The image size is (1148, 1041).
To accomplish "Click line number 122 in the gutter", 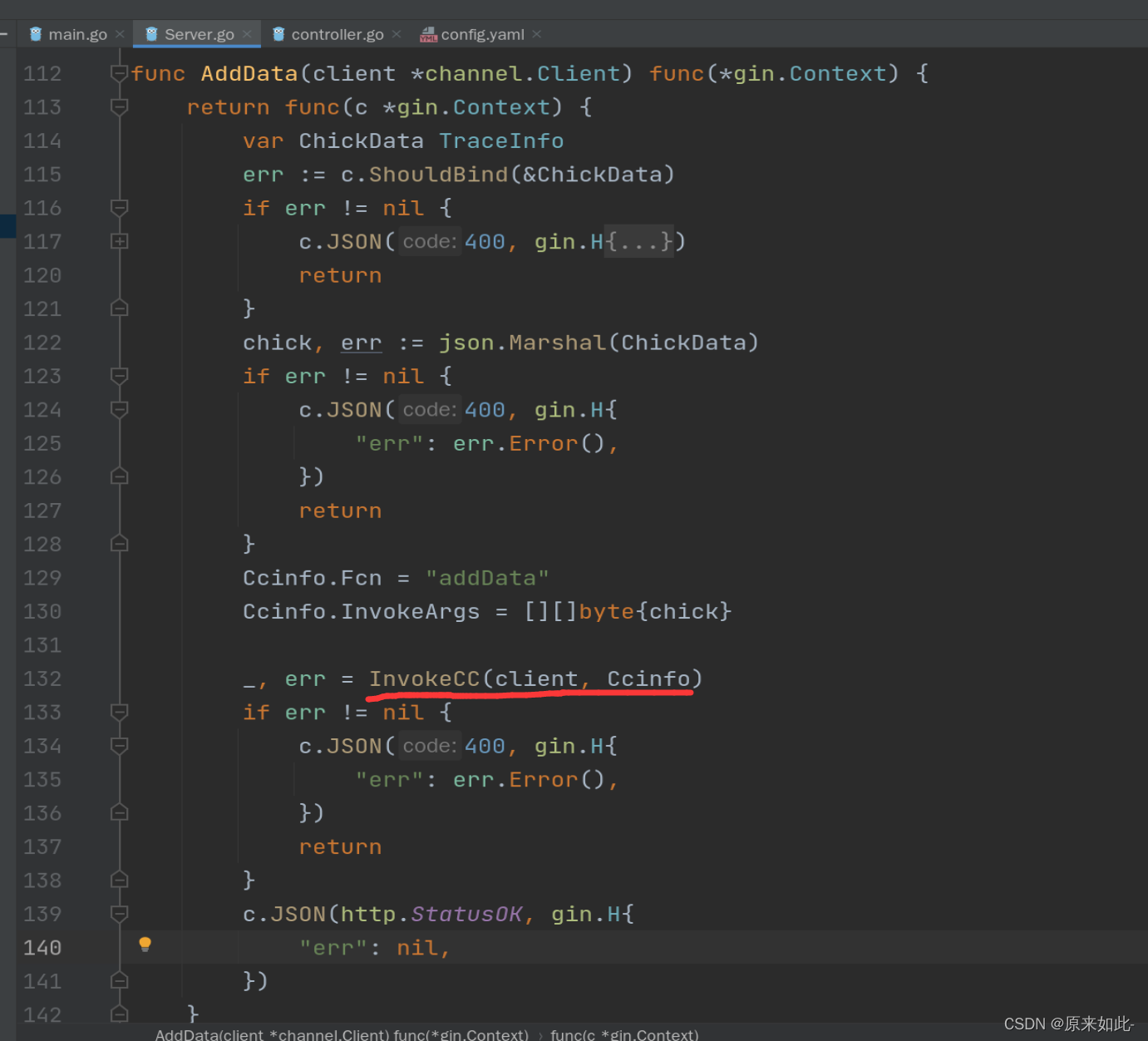I will tap(42, 343).
